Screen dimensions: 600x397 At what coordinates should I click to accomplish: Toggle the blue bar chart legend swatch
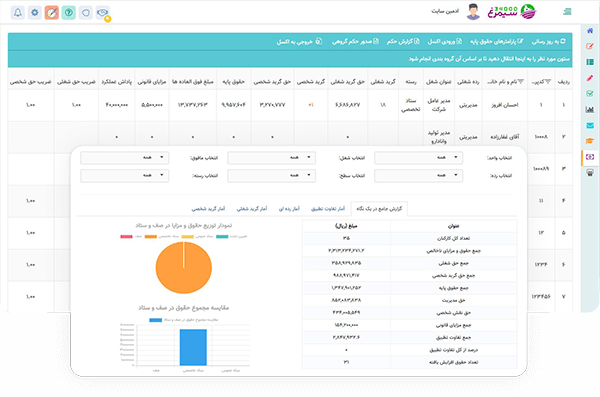(155, 320)
